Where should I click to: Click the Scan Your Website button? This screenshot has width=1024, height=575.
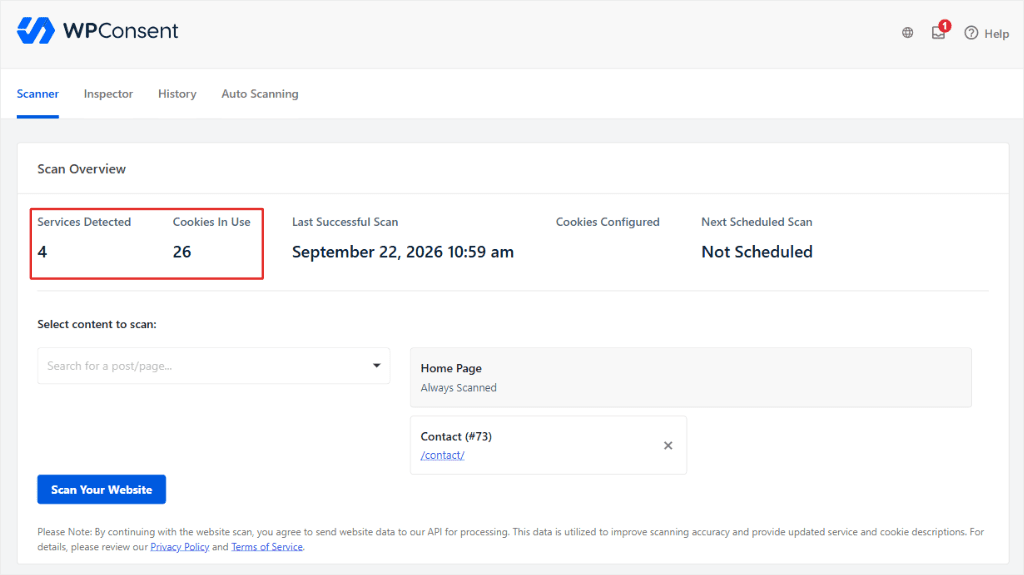(101, 489)
